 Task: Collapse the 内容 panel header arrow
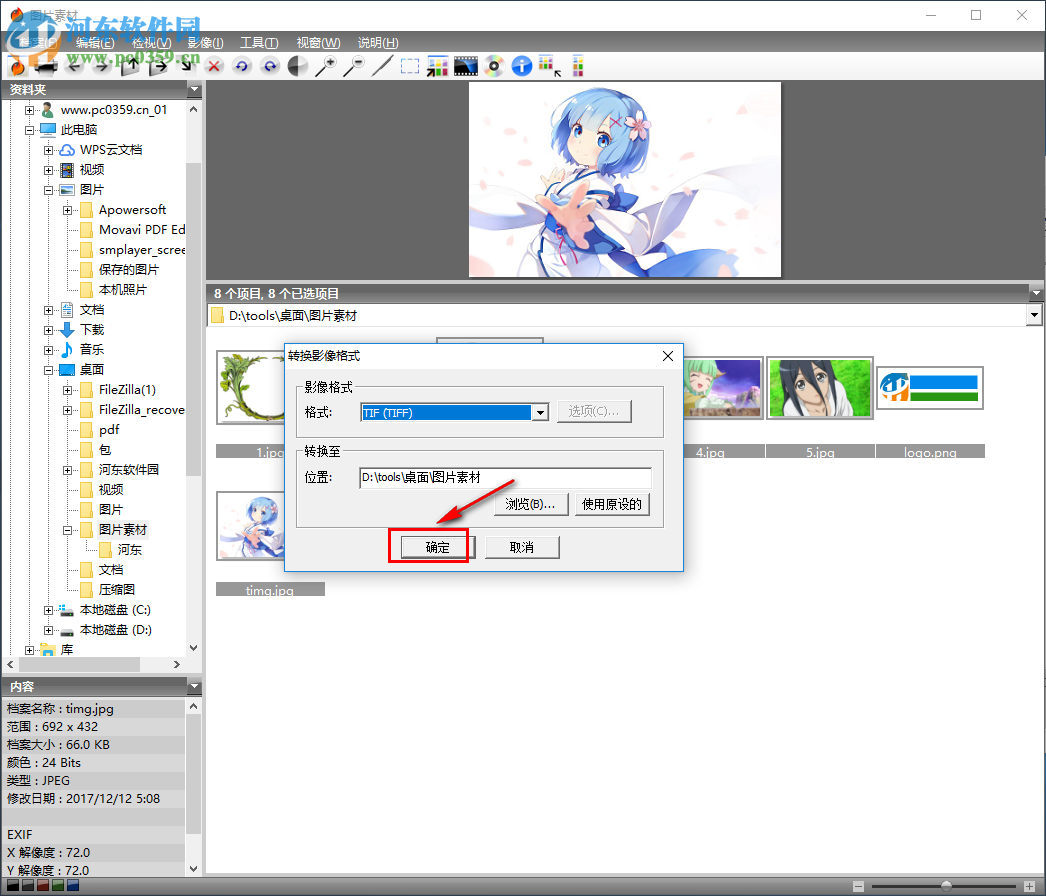[x=194, y=687]
